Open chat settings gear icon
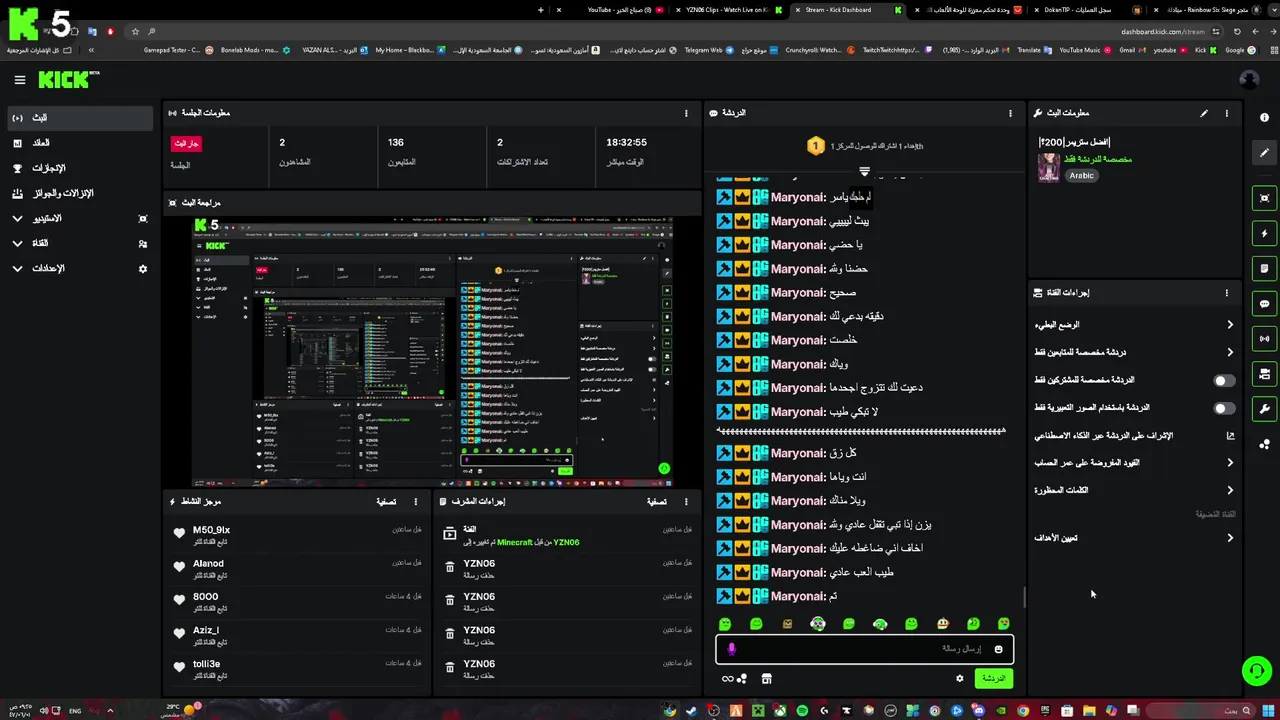Screen dimensions: 1280x720 [960, 678]
